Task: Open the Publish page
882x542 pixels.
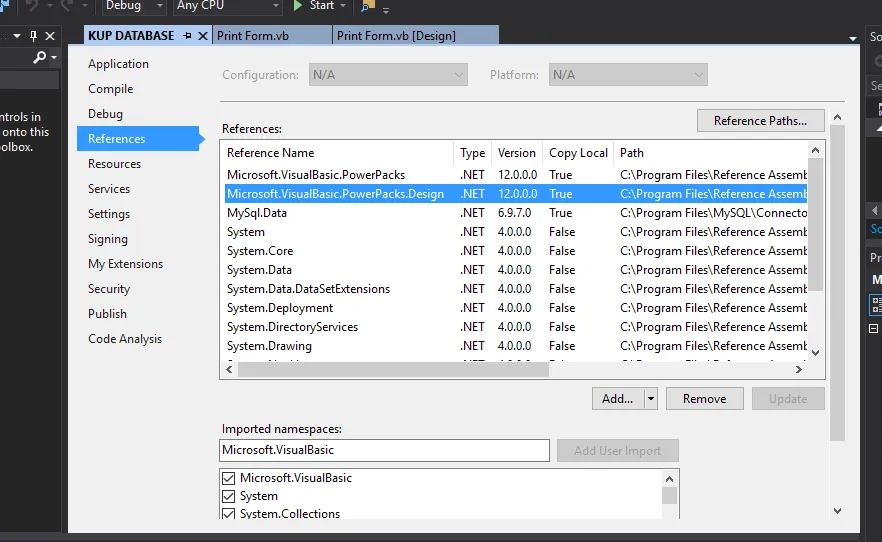Action: (107, 314)
